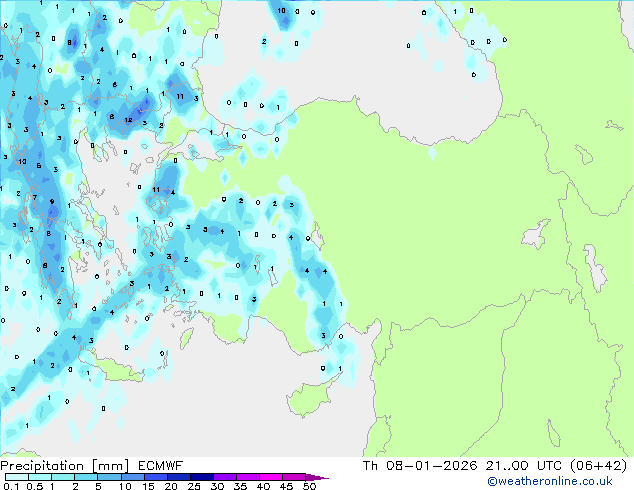Click the '50' legend scale label
Screen dimensions: 634x490
tap(309, 486)
